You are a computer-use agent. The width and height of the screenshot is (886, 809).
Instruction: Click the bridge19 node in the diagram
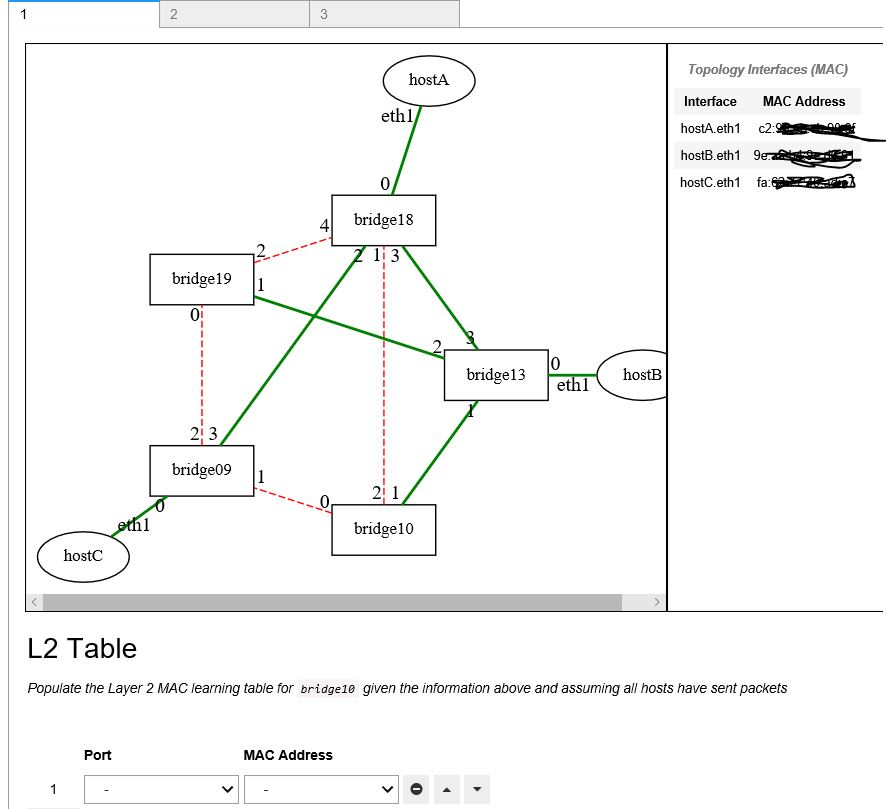point(201,279)
